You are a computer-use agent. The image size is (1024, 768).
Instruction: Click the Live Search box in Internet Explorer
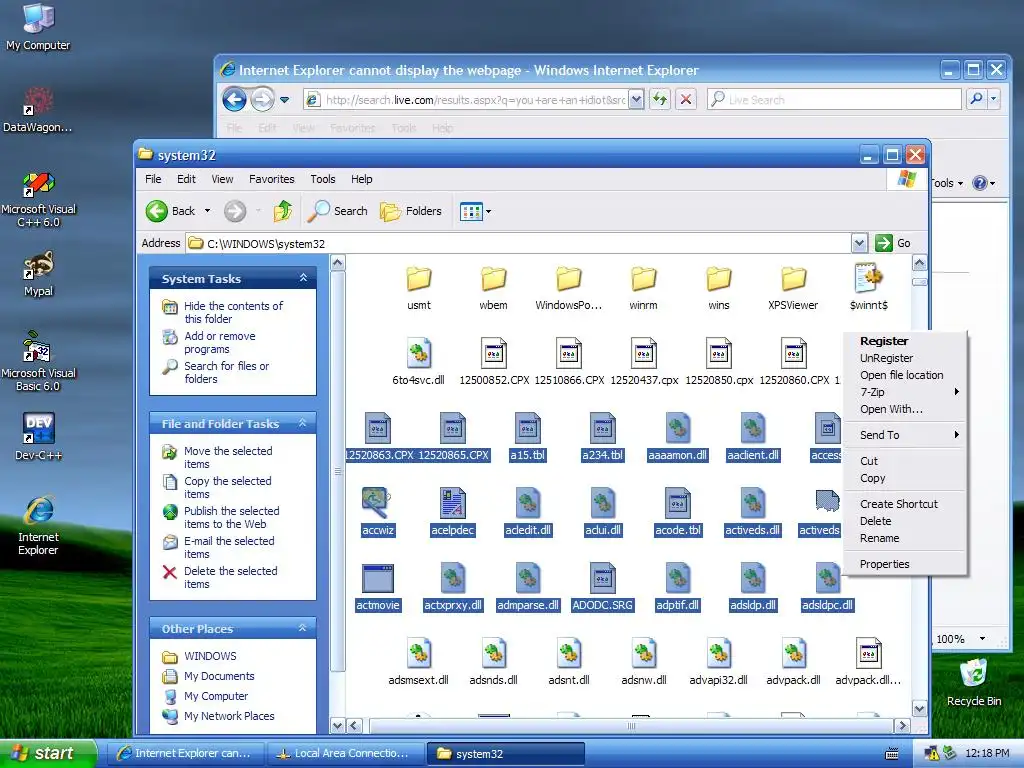point(834,99)
